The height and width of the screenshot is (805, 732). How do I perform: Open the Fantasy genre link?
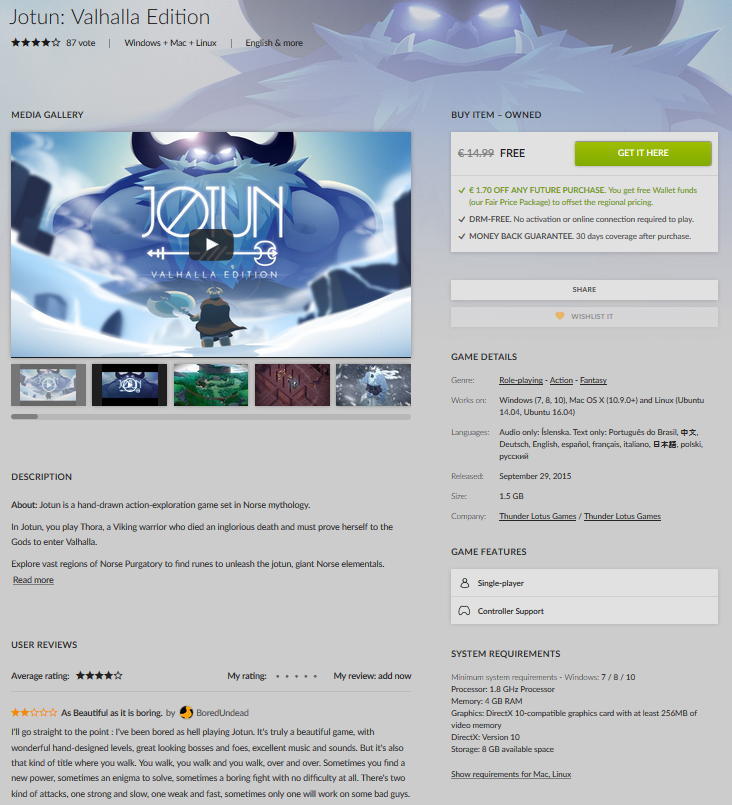pyautogui.click(x=593, y=380)
